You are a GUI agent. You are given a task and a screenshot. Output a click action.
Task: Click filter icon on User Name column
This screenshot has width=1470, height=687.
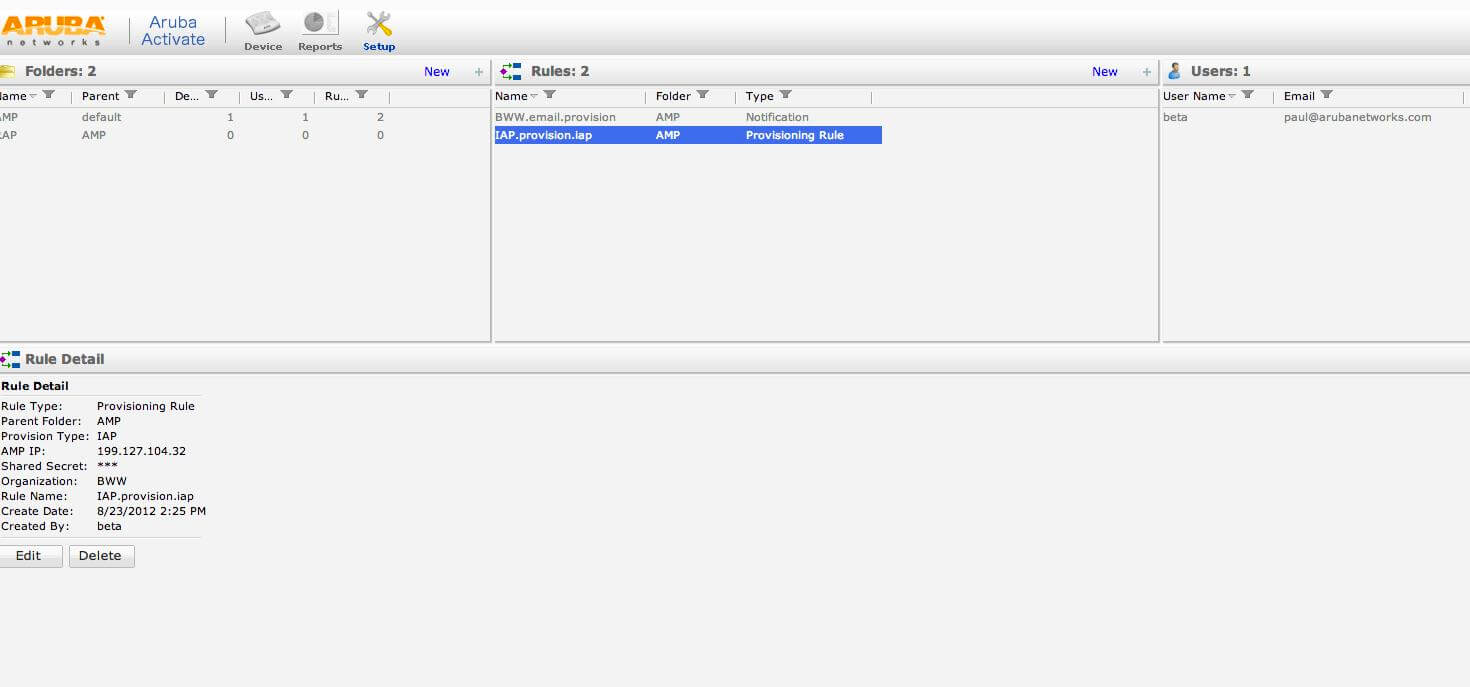pyautogui.click(x=1247, y=95)
